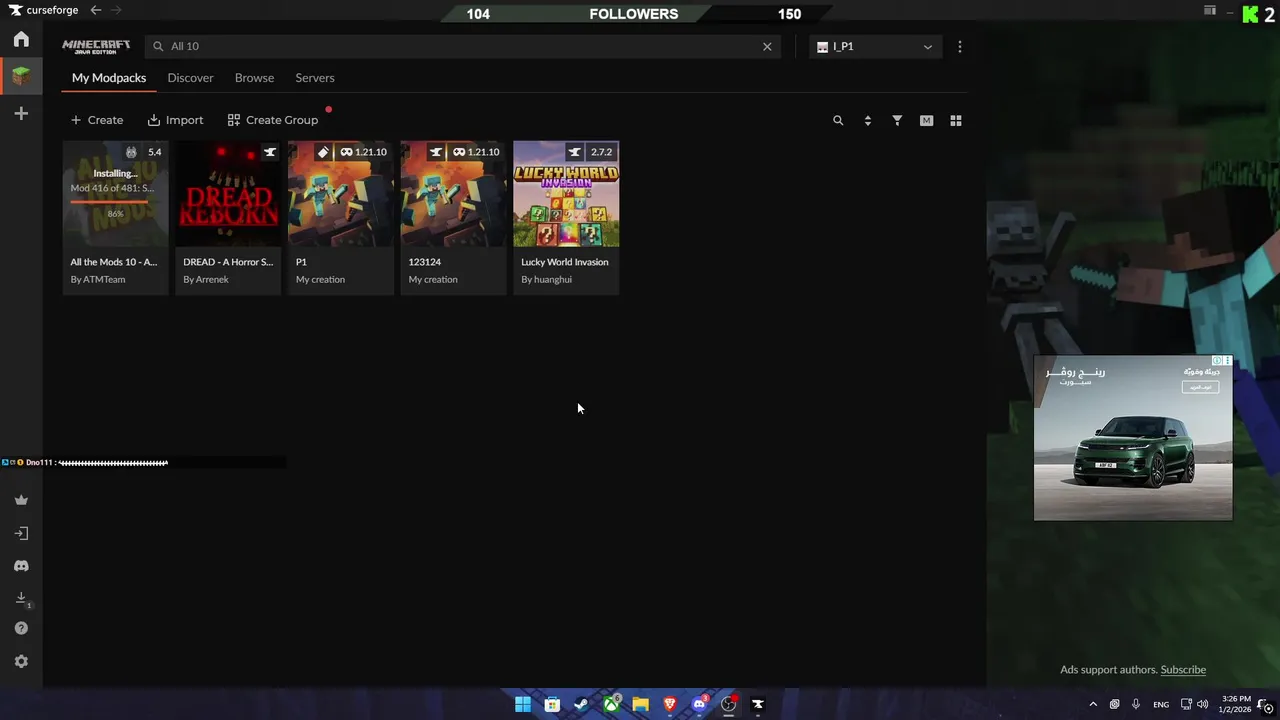Image resolution: width=1280 pixels, height=720 pixels.
Task: Open Microsoft Store from taskbar
Action: pos(552,704)
